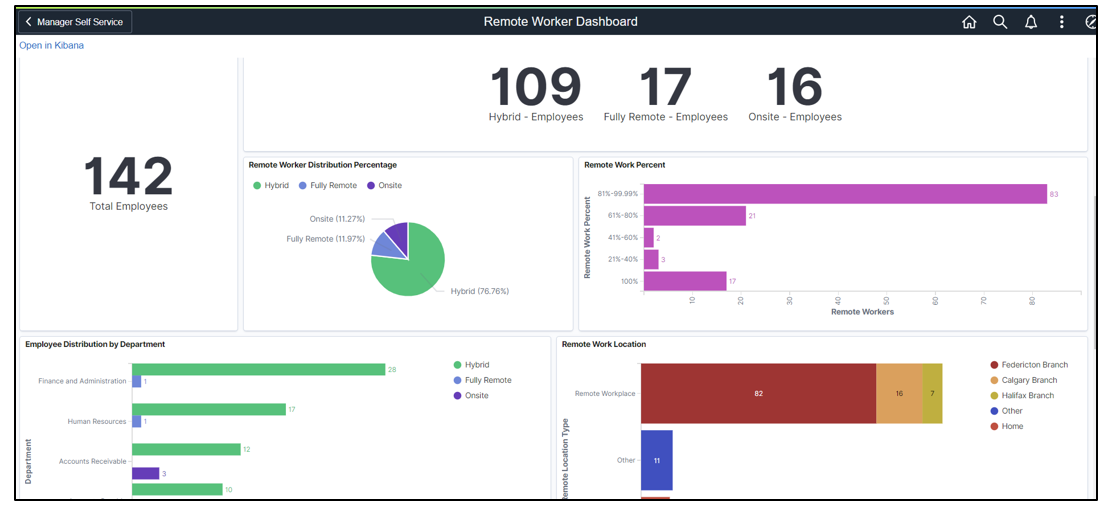This screenshot has width=1107, height=508.
Task: Open notifications bell icon
Action: point(1031,22)
